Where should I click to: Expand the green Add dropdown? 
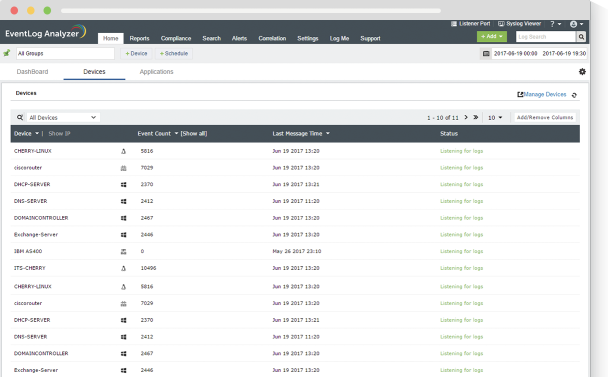492,36
